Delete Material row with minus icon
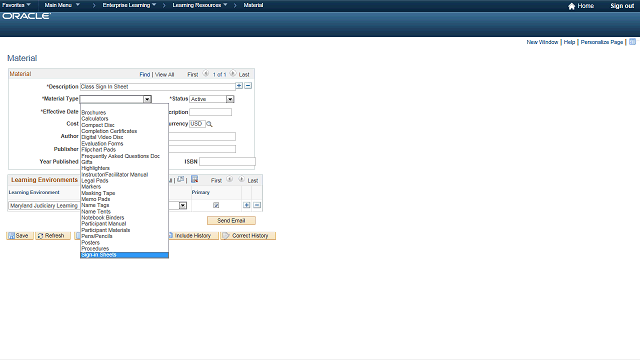This screenshot has width=640, height=360. coord(248,86)
